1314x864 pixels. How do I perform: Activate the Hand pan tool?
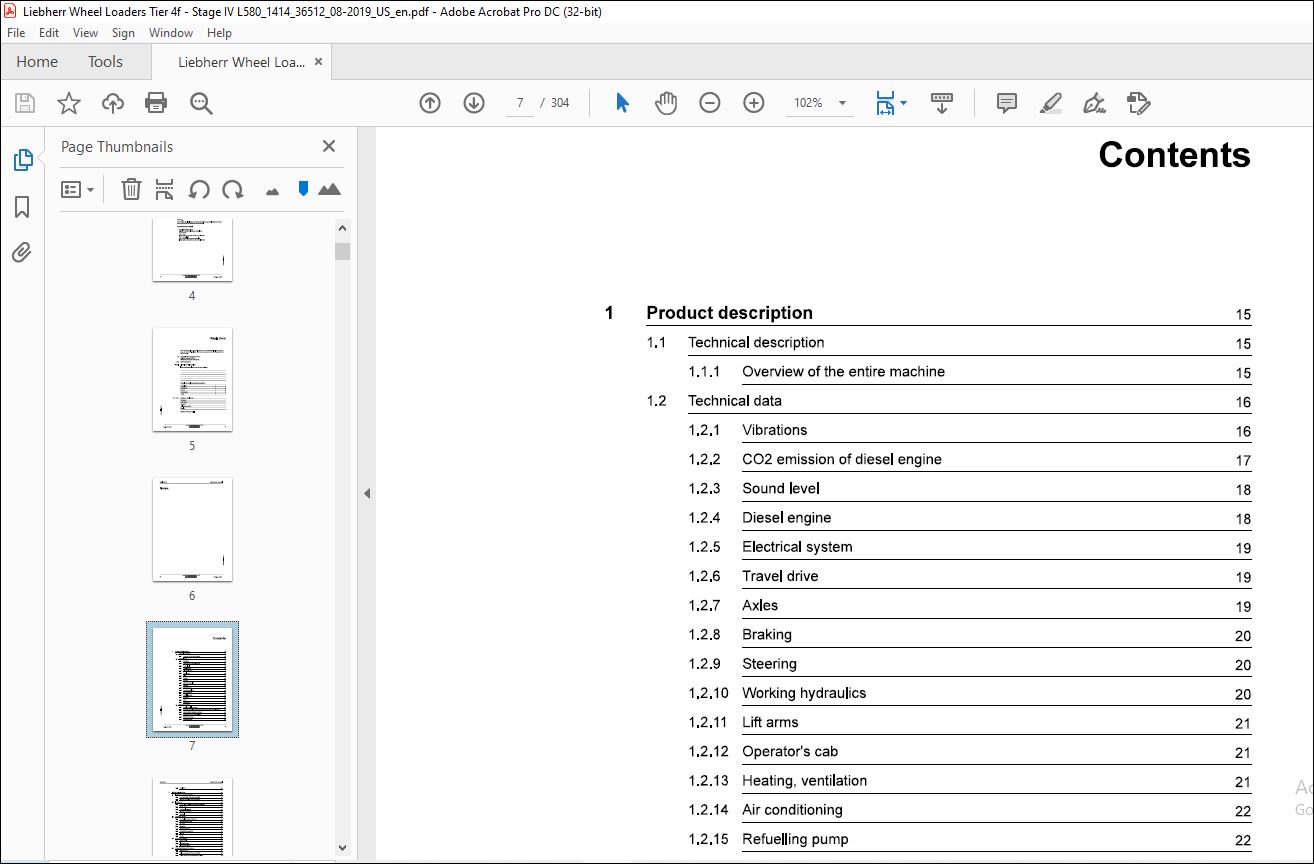[666, 103]
